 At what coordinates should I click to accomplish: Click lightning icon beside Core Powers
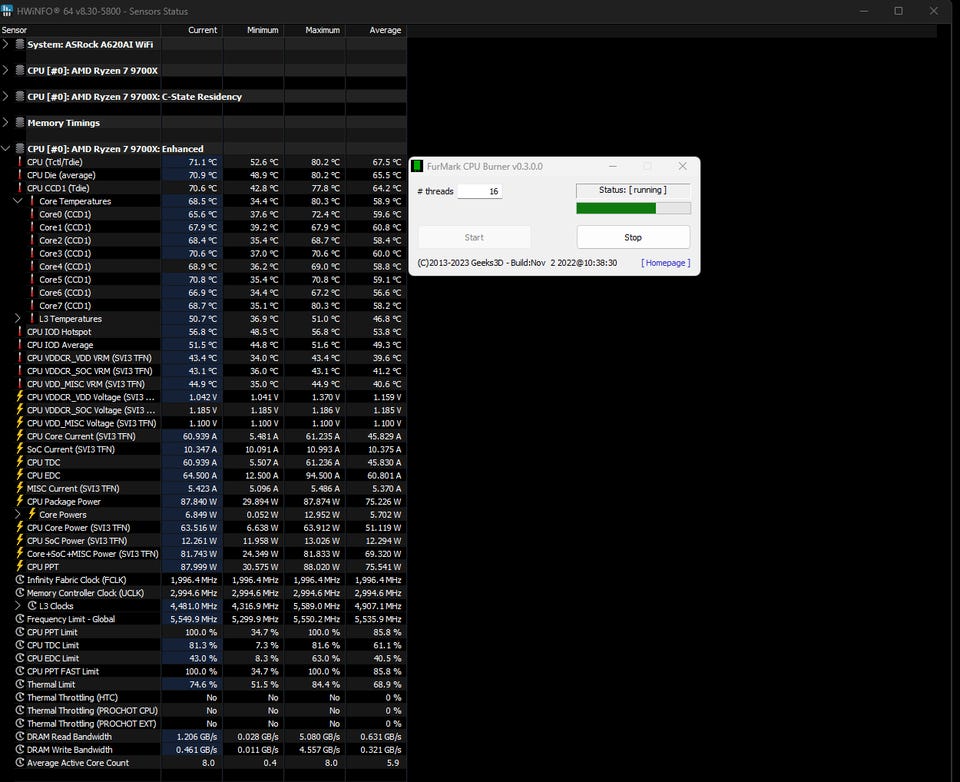click(x=32, y=514)
